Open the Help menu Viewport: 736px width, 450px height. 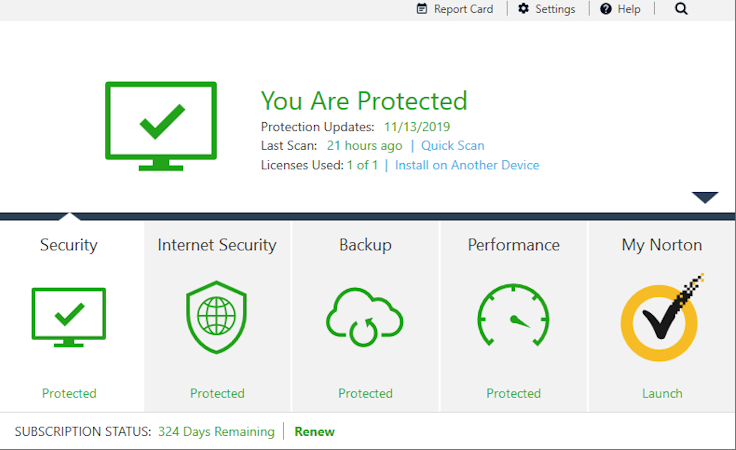point(620,9)
